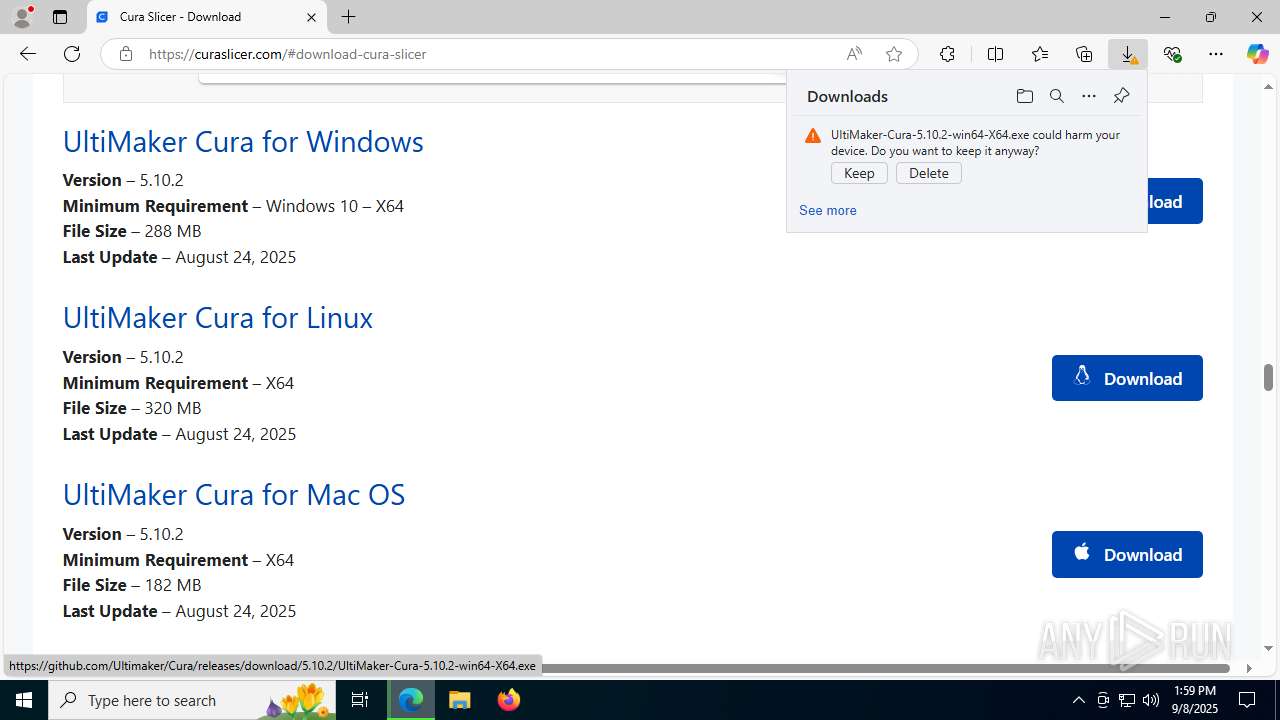Screen dimensions: 1280x720
Task: Download UltiMaker Cura for Mac OS
Action: pos(1127,554)
